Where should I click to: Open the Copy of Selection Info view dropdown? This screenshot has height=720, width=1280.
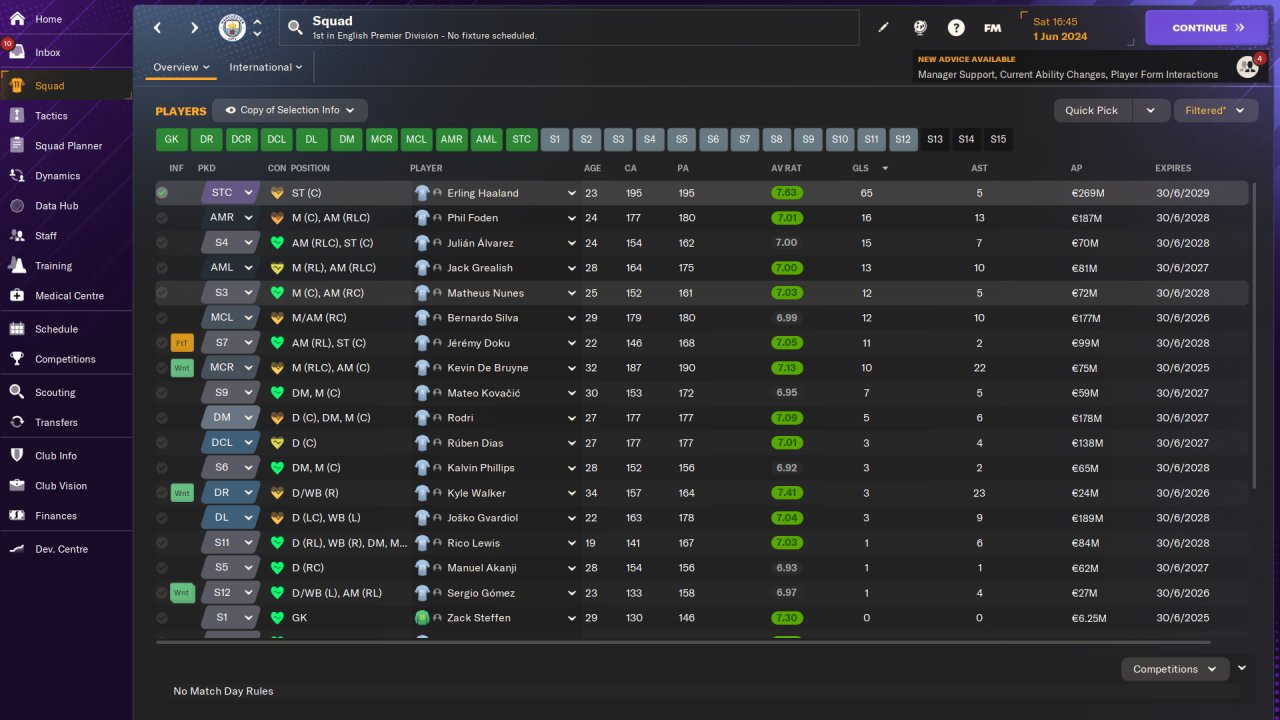click(x=290, y=110)
